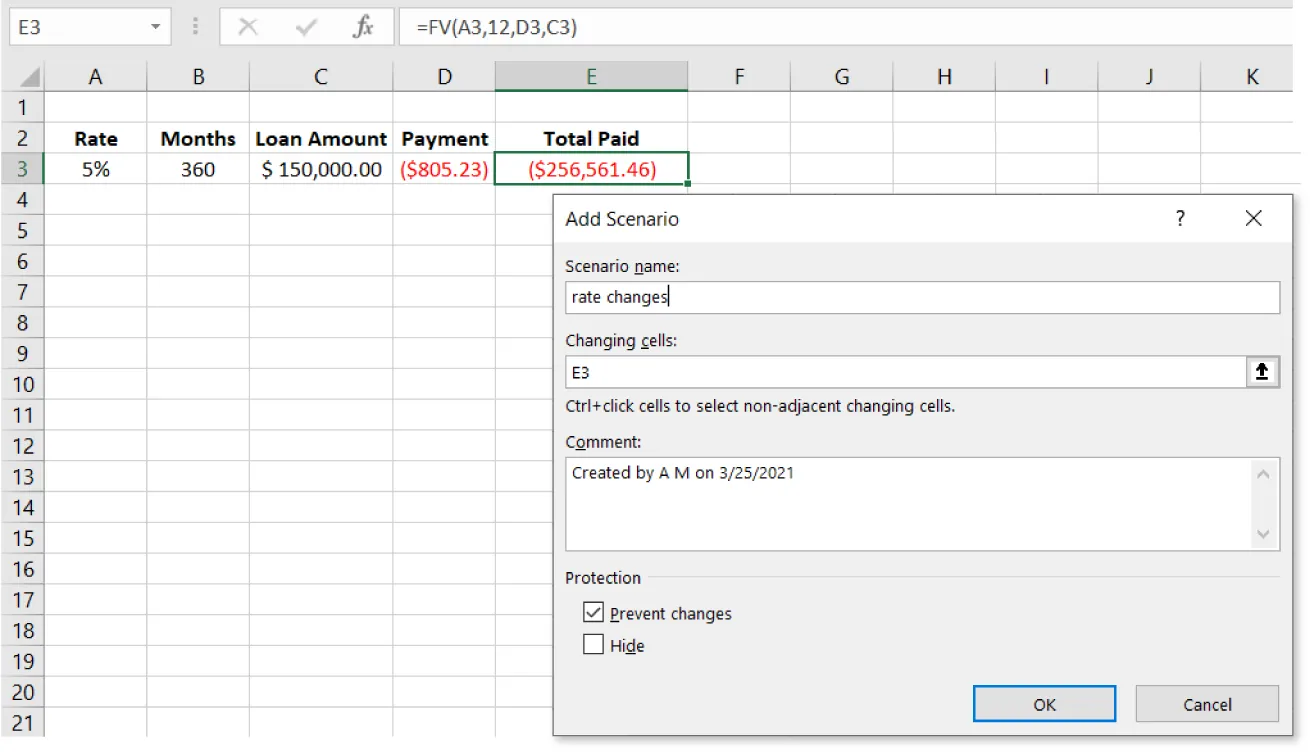Enable the Hide checkbox
Screen dimensions: 1310x753
click(x=593, y=645)
